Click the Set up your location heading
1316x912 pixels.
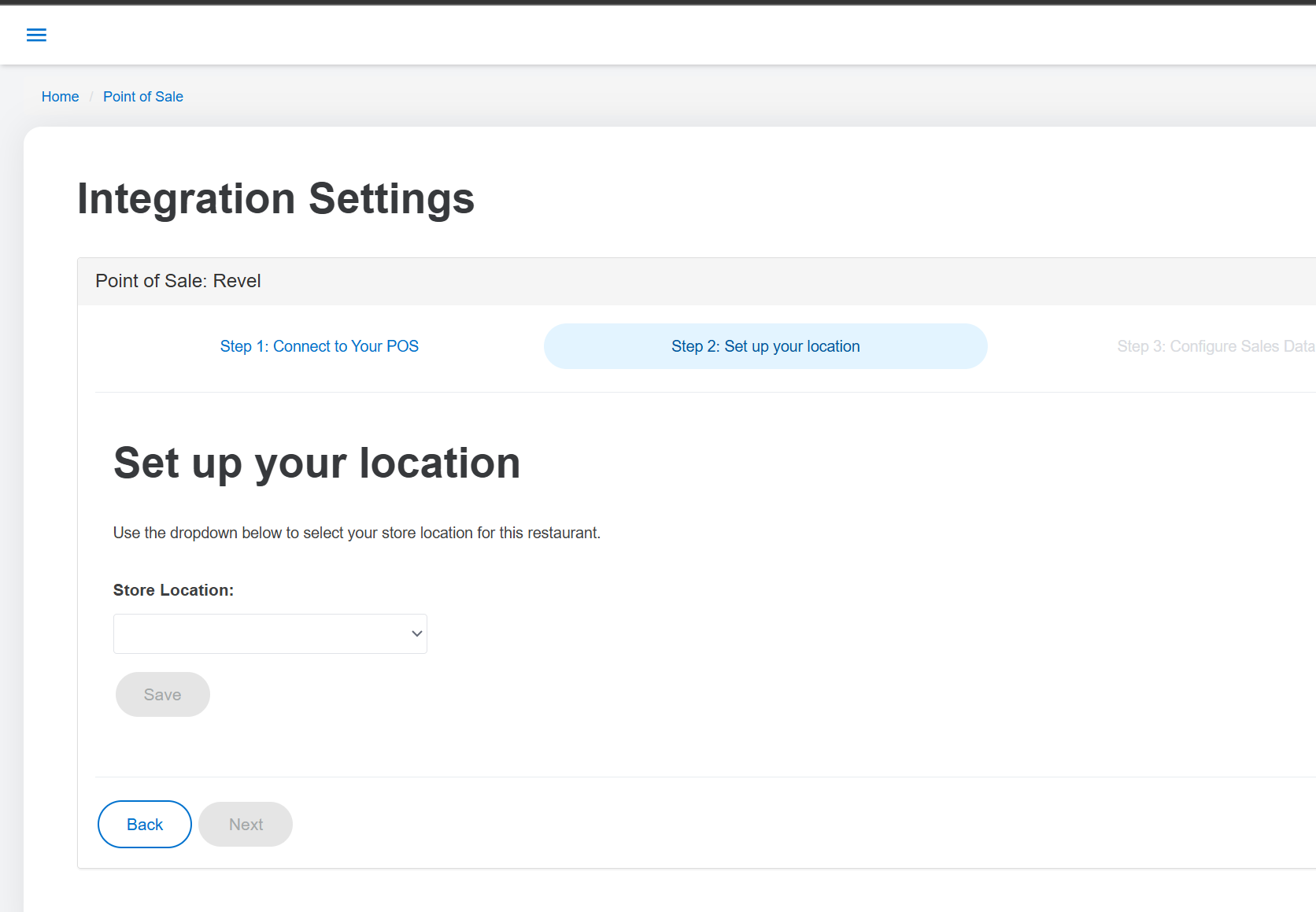[x=316, y=463]
